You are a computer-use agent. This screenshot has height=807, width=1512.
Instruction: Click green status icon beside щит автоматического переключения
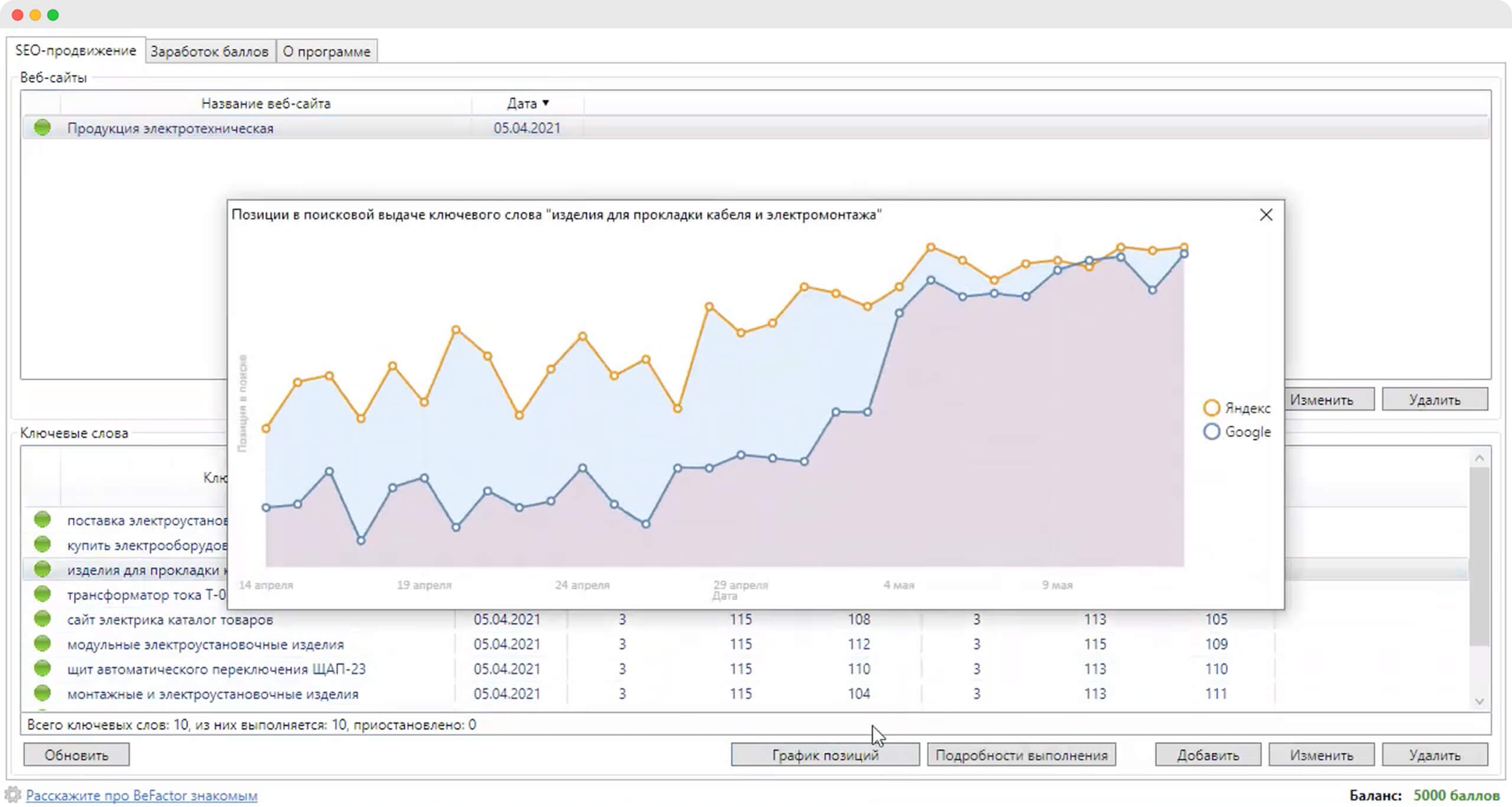42,668
